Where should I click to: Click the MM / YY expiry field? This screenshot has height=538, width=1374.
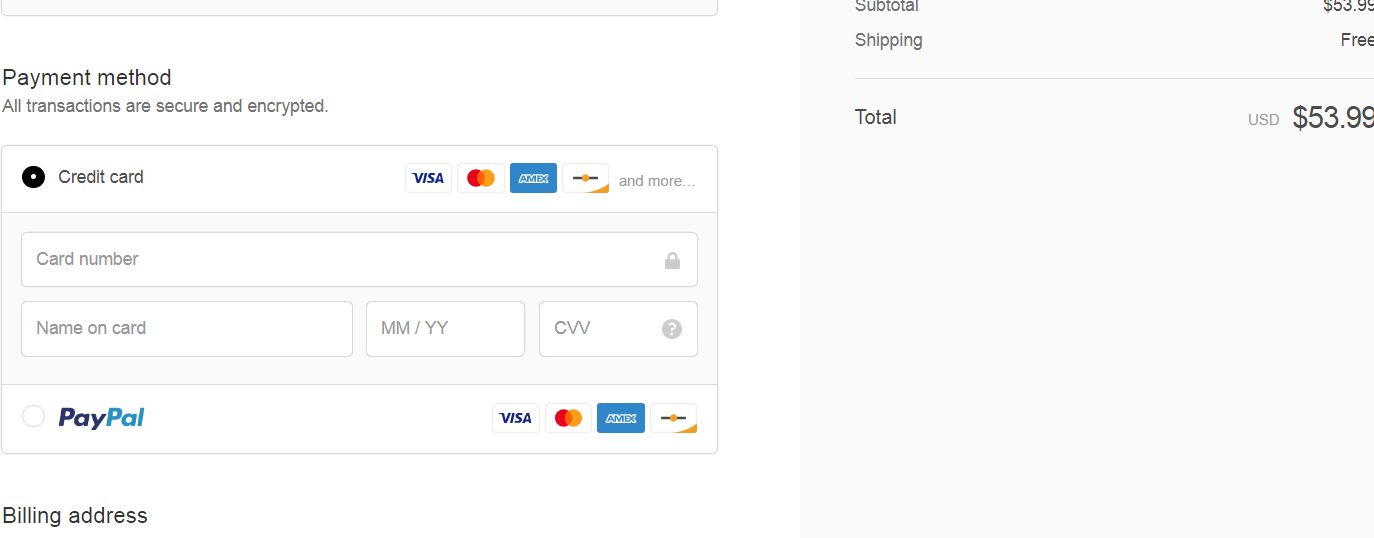(x=445, y=328)
